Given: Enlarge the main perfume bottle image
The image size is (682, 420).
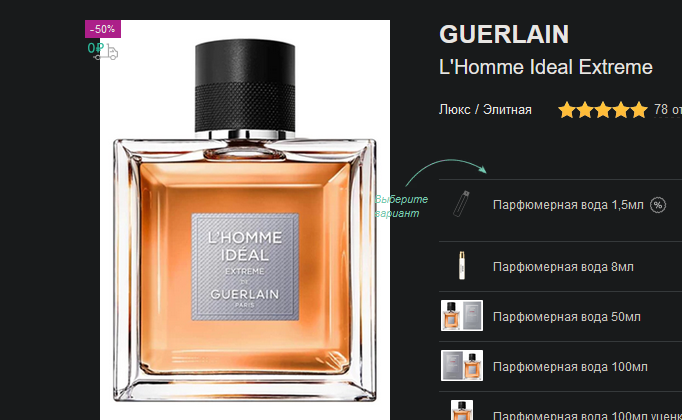Looking at the screenshot, I should (x=245, y=220).
